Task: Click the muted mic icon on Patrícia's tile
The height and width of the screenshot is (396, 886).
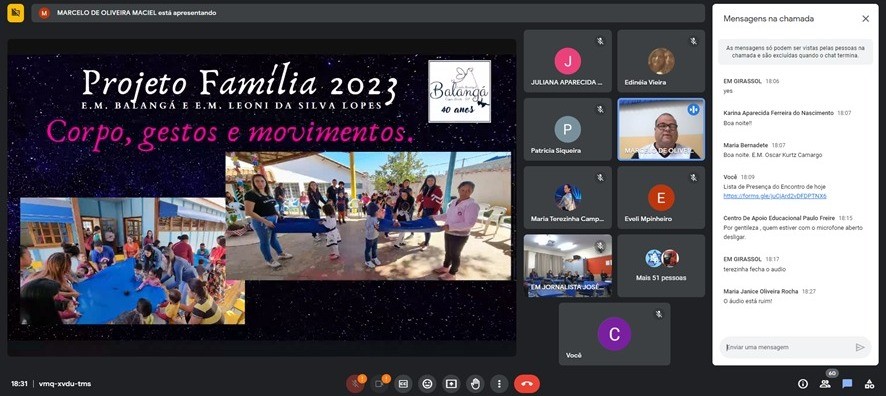Action: pyautogui.click(x=600, y=110)
